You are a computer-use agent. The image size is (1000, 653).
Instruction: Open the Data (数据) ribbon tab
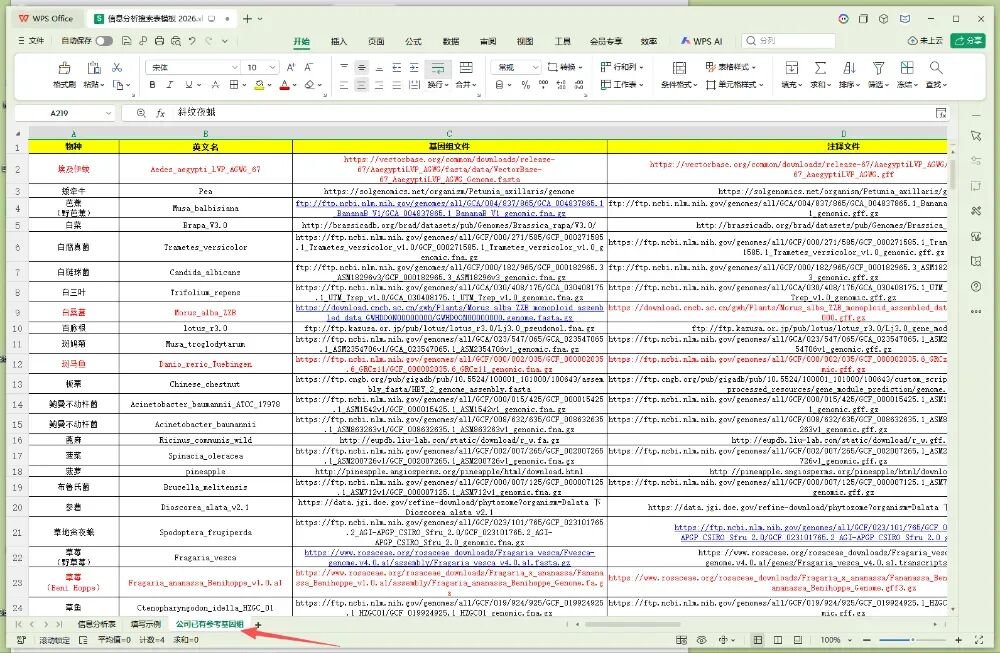pos(451,41)
